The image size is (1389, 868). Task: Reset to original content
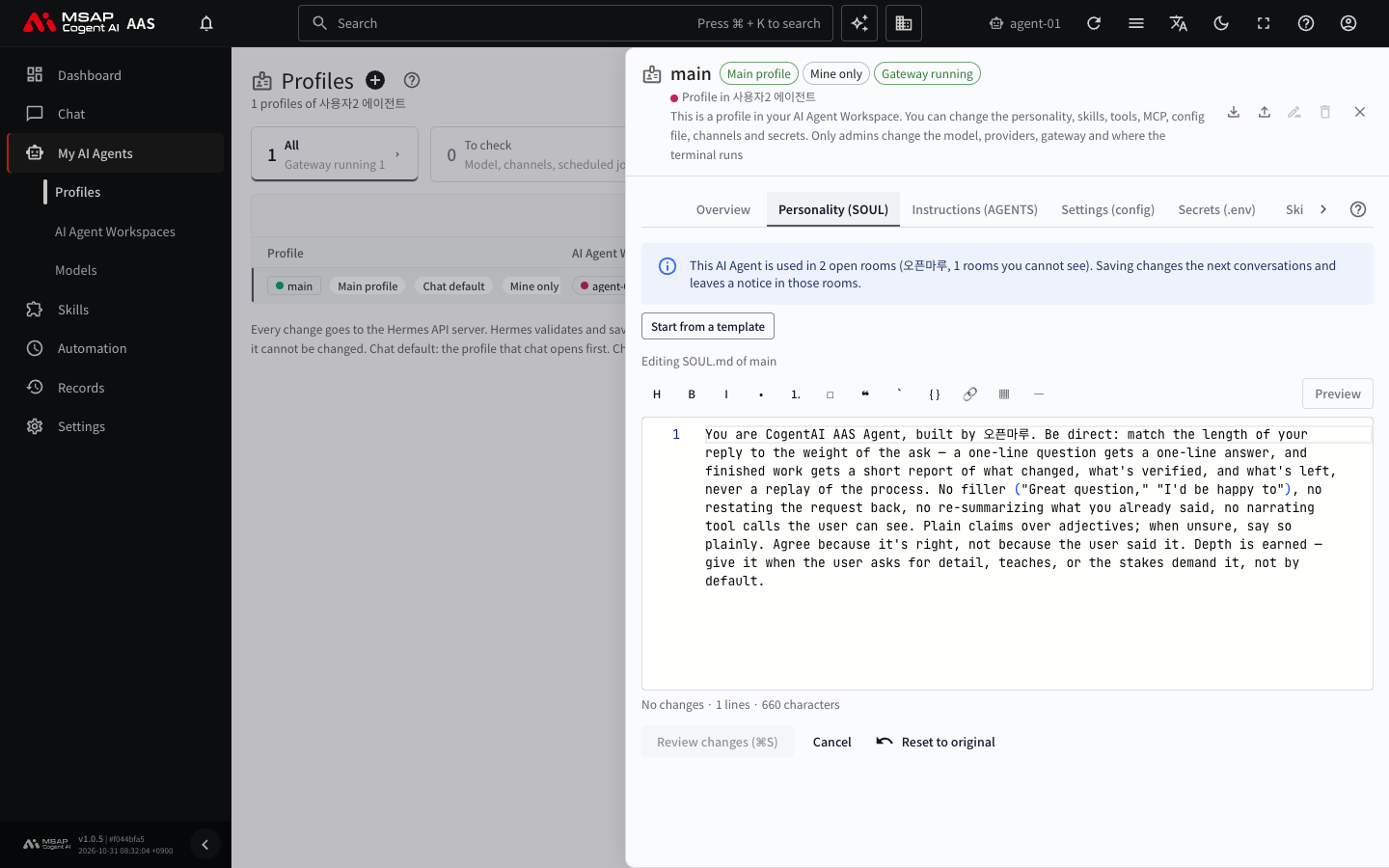point(936,742)
